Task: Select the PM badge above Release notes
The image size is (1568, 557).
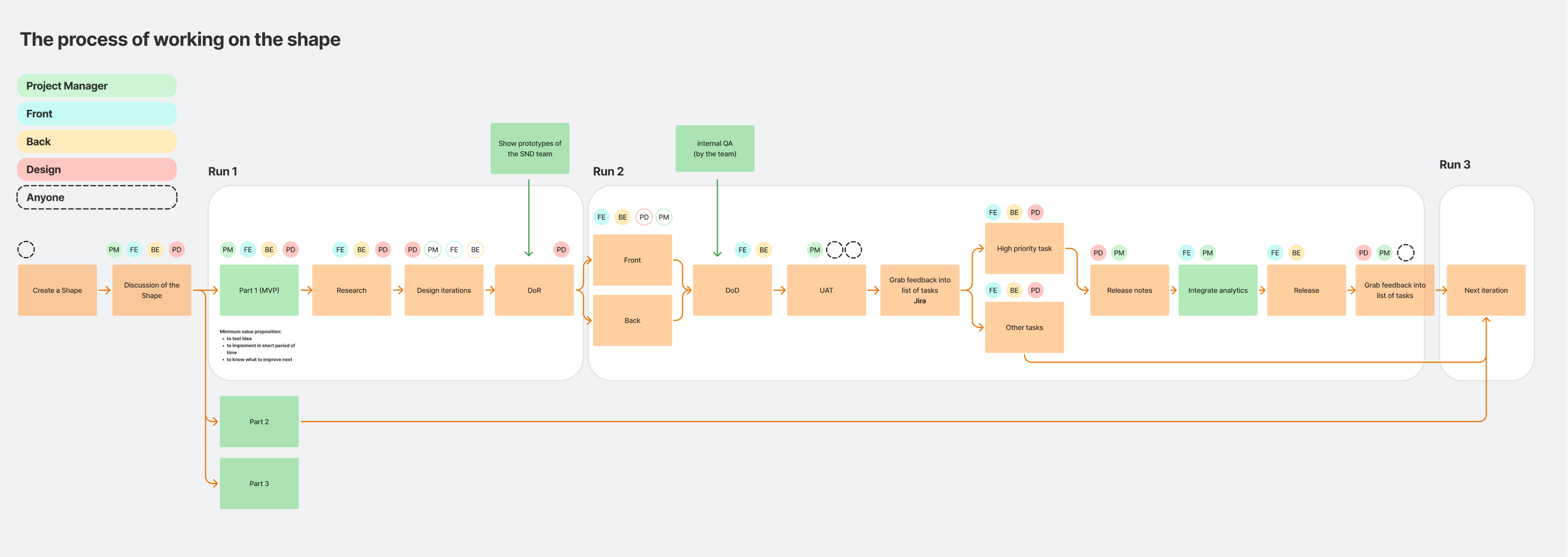Action: [1119, 253]
